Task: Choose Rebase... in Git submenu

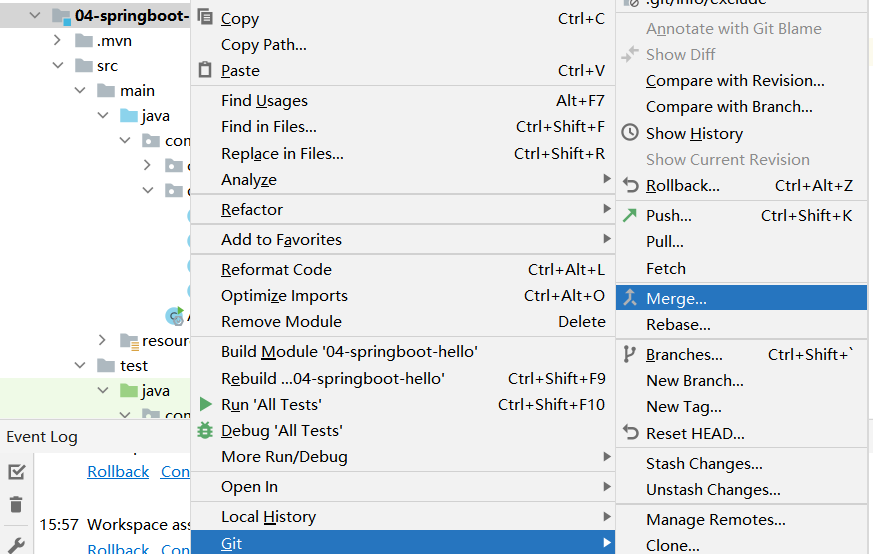Action: tap(742, 325)
